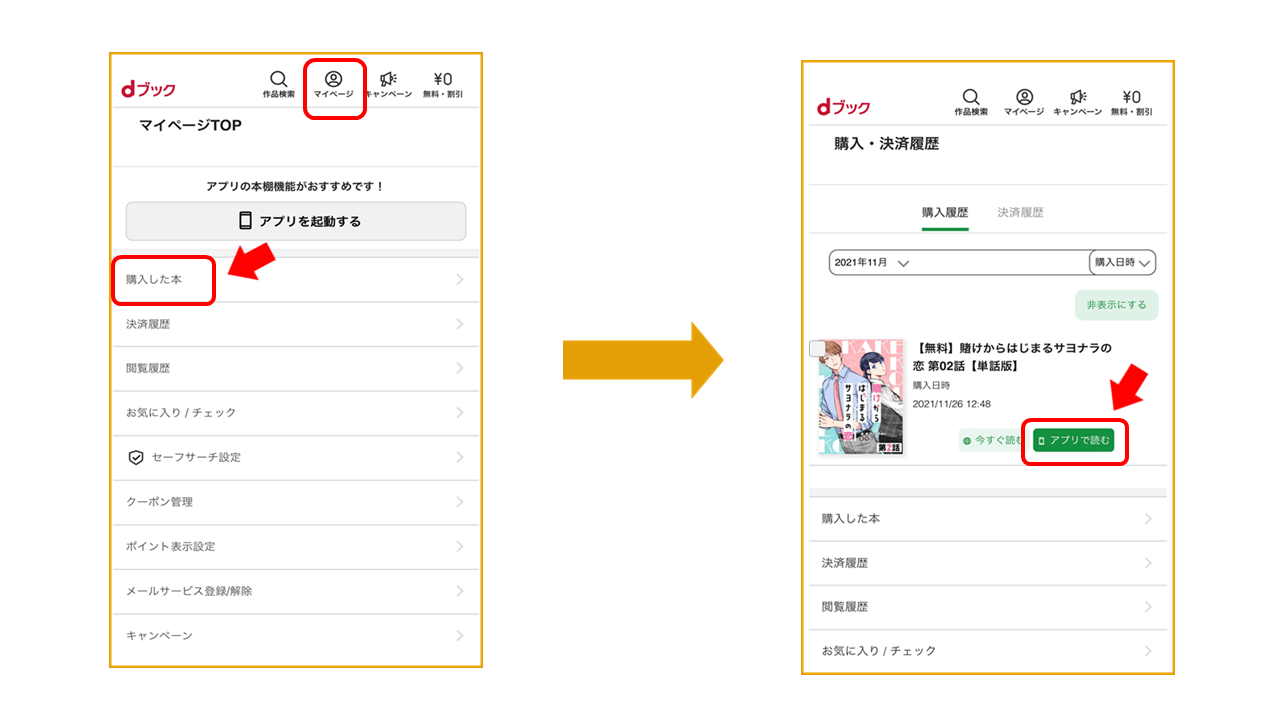This screenshot has height=720, width=1280.
Task: Tick the checkbox beside the manga cover
Action: point(817,349)
